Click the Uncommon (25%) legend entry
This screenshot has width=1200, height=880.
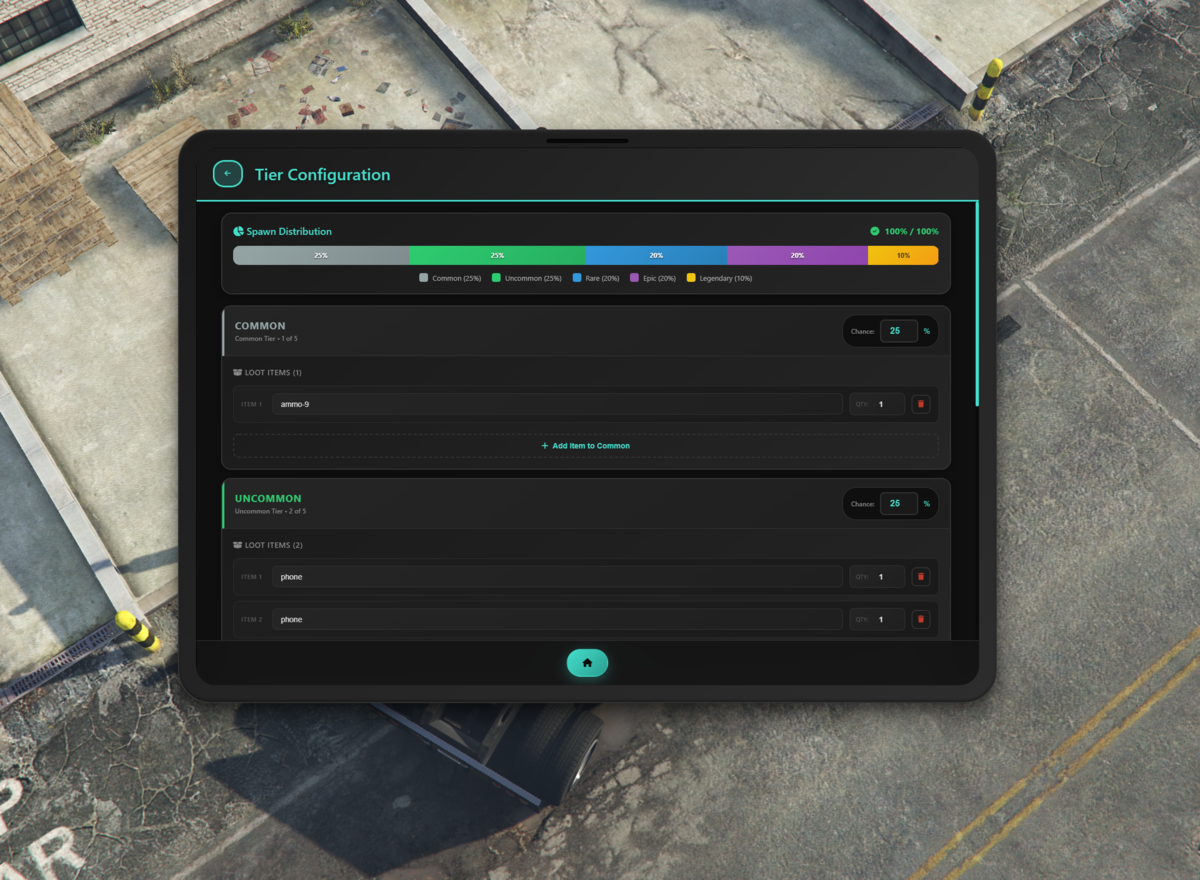point(526,278)
